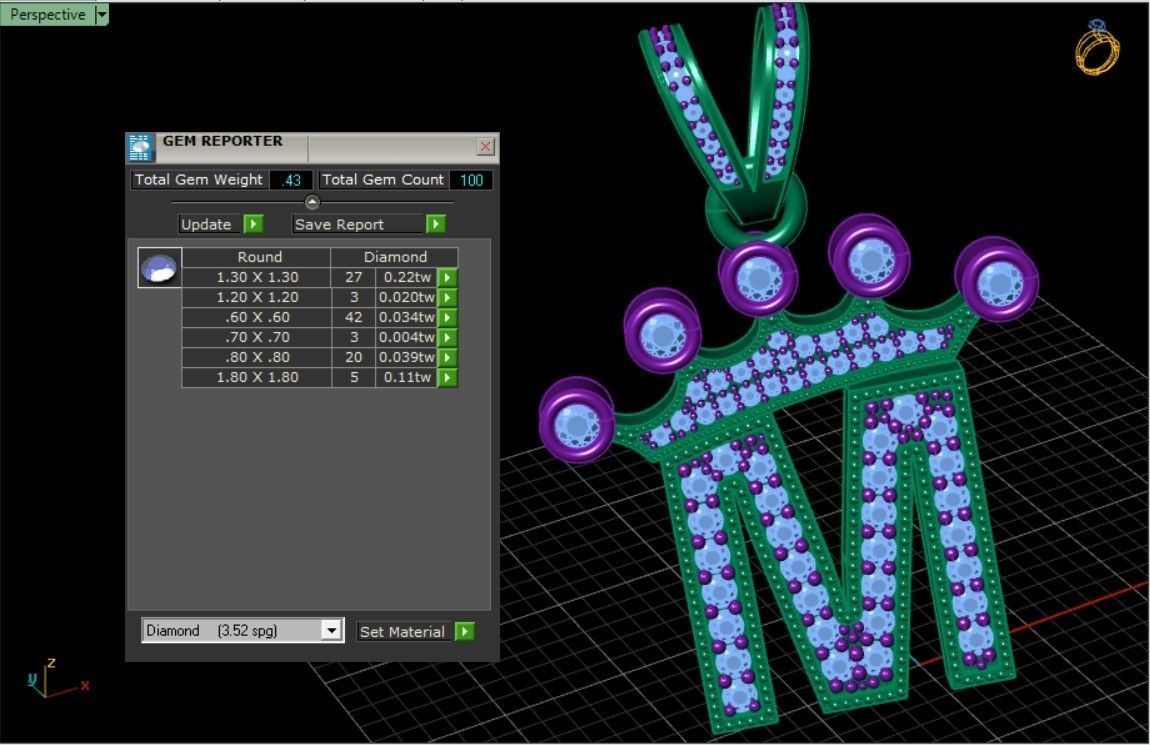Image resolution: width=1150 pixels, height=745 pixels.
Task: Click the green arrow next to Update
Action: coord(253,224)
